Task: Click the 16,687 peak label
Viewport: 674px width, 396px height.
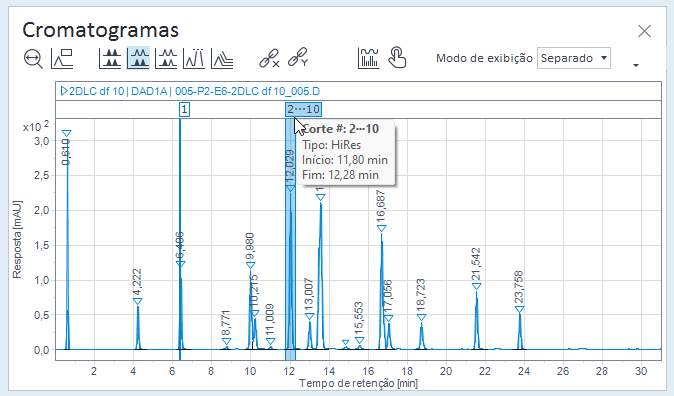Action: 381,207
